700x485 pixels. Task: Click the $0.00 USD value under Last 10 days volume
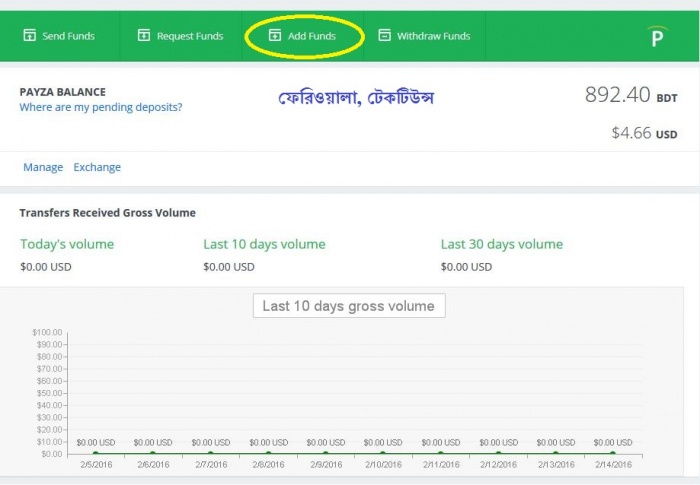coord(229,267)
